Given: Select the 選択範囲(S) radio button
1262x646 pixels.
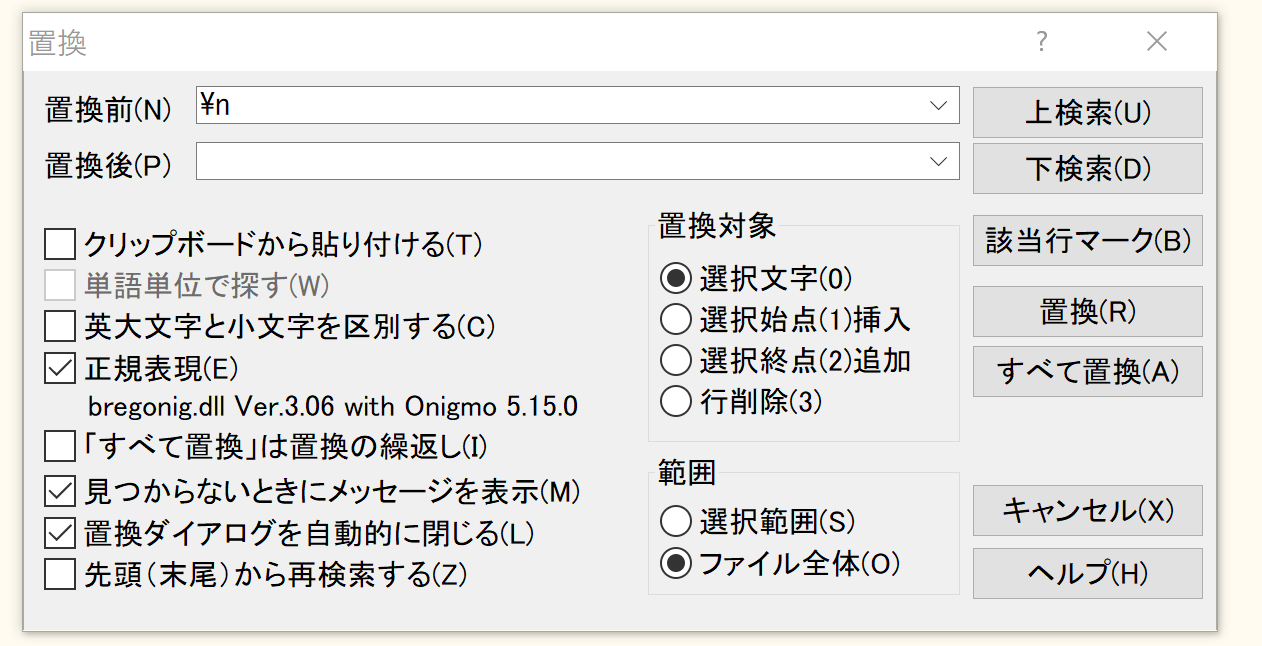Looking at the screenshot, I should pyautogui.click(x=677, y=521).
